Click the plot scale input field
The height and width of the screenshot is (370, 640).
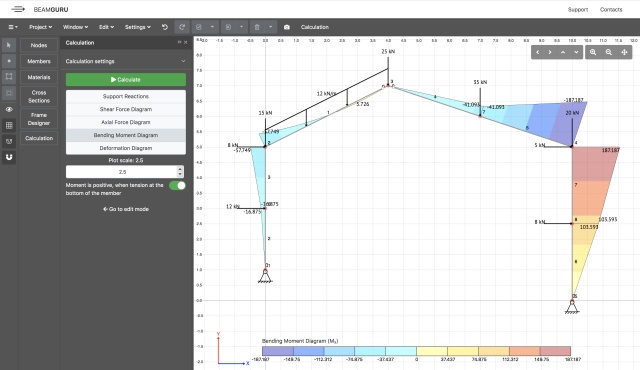pyautogui.click(x=121, y=172)
